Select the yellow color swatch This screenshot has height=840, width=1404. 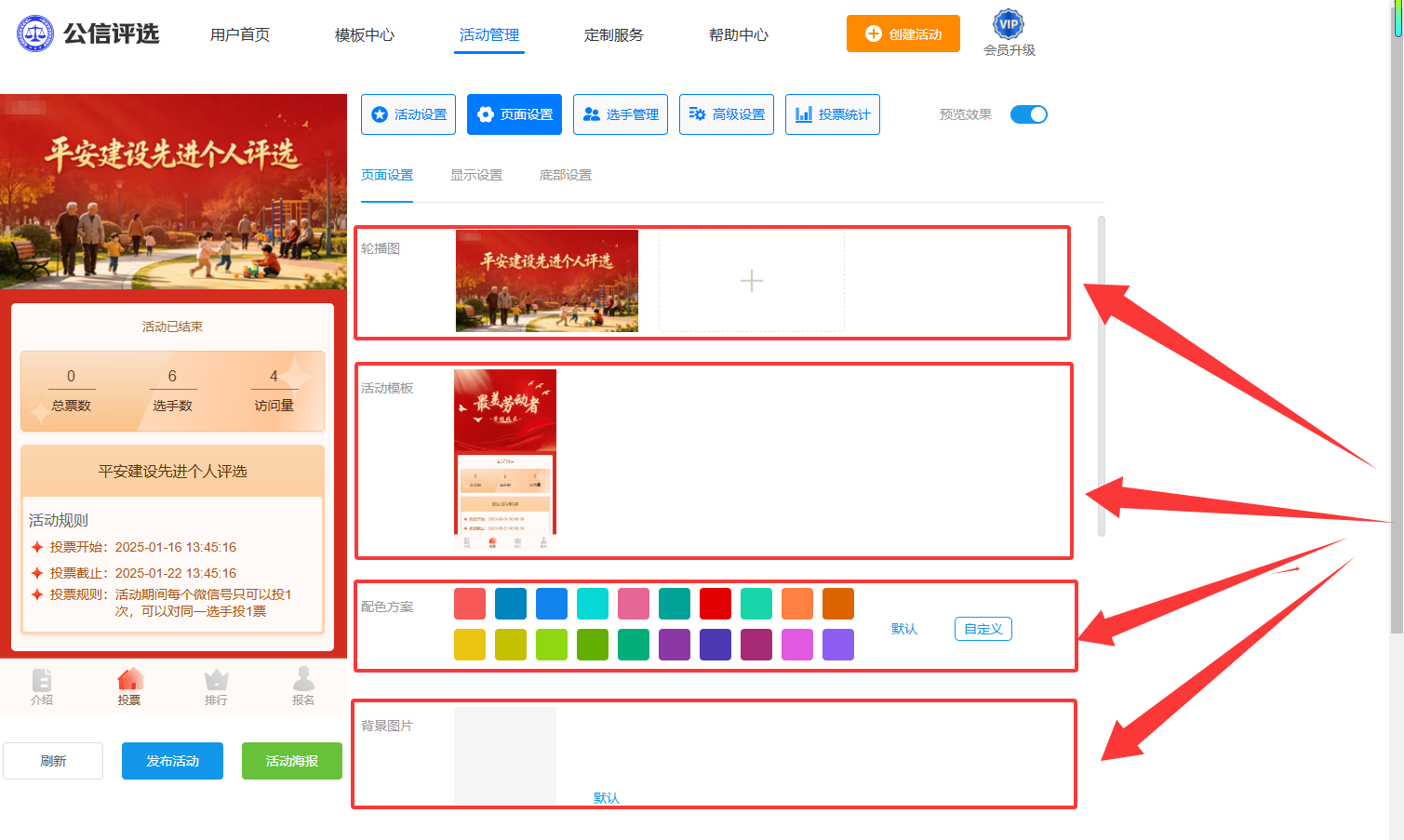(x=470, y=645)
